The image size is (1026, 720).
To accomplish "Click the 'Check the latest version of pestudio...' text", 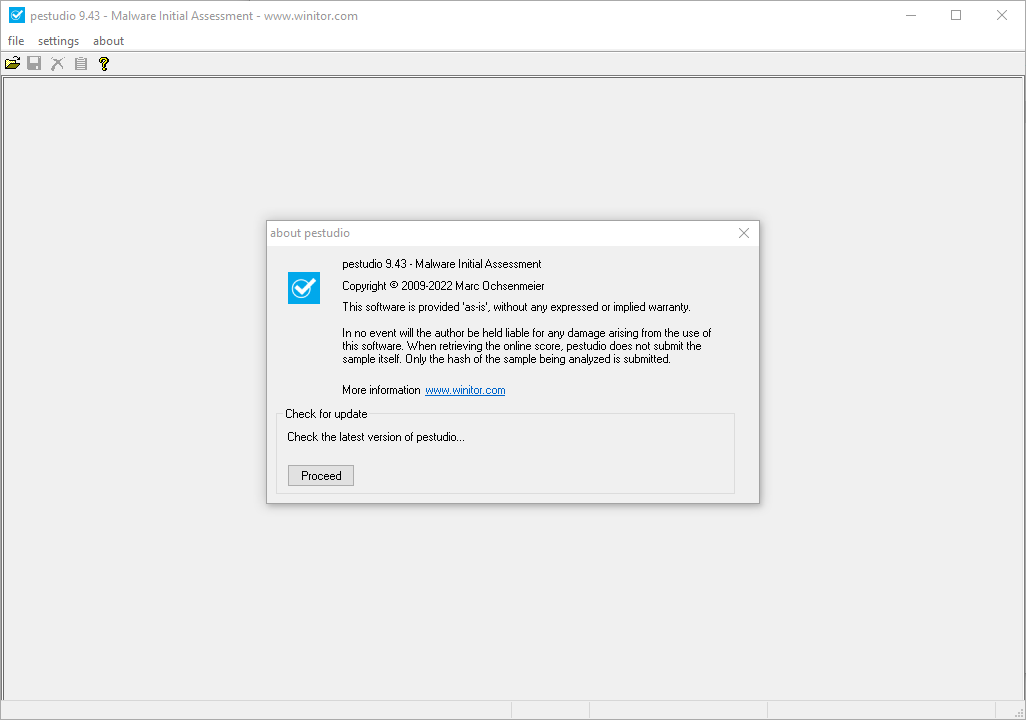I will pyautogui.click(x=376, y=437).
